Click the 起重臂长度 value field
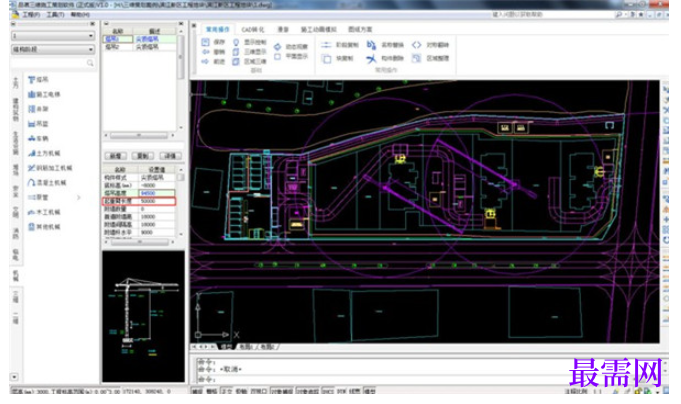Image resolution: width=681 pixels, height=404 pixels. tap(157, 201)
